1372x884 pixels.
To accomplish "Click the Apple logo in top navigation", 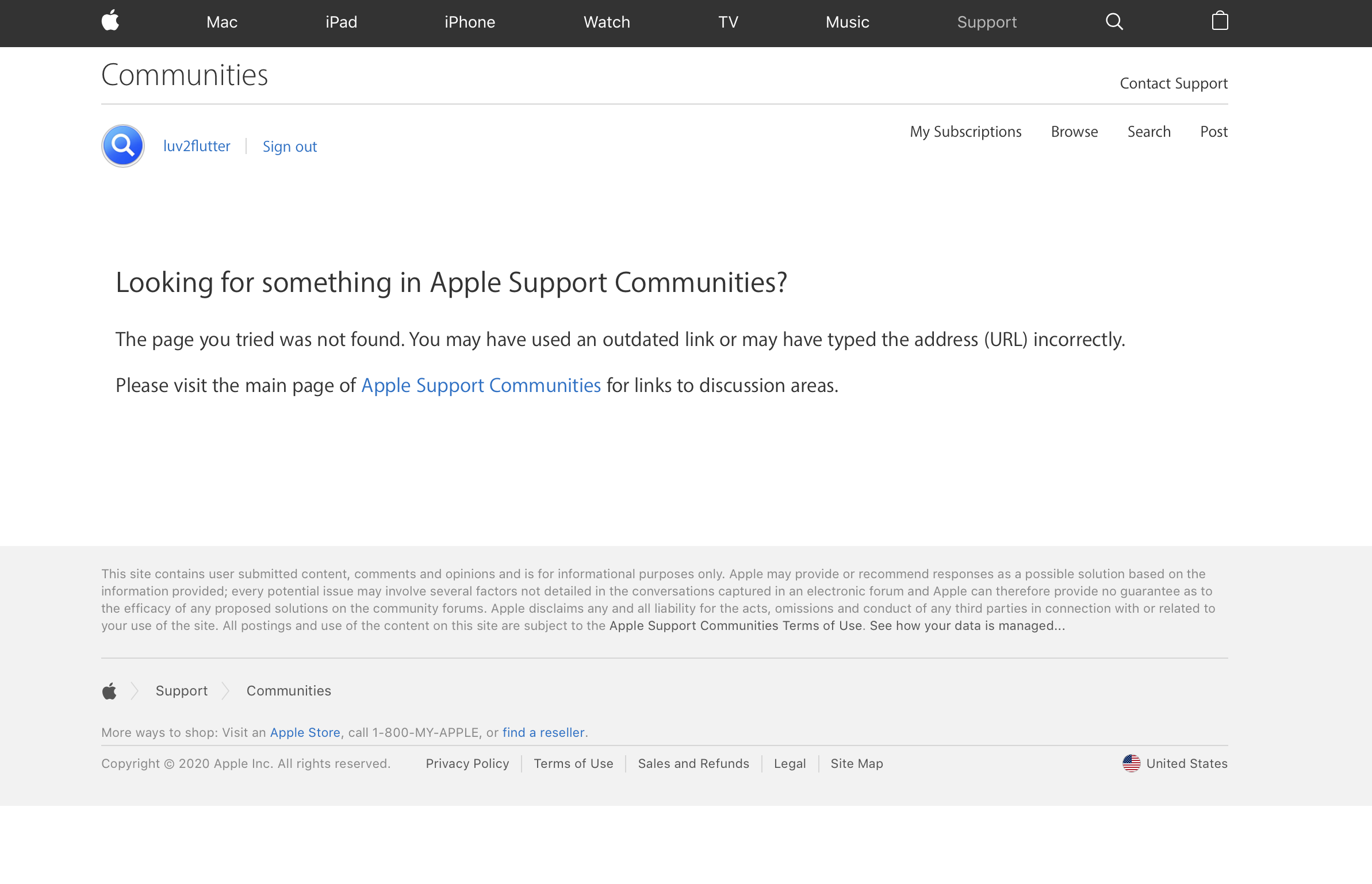I will pyautogui.click(x=110, y=21).
